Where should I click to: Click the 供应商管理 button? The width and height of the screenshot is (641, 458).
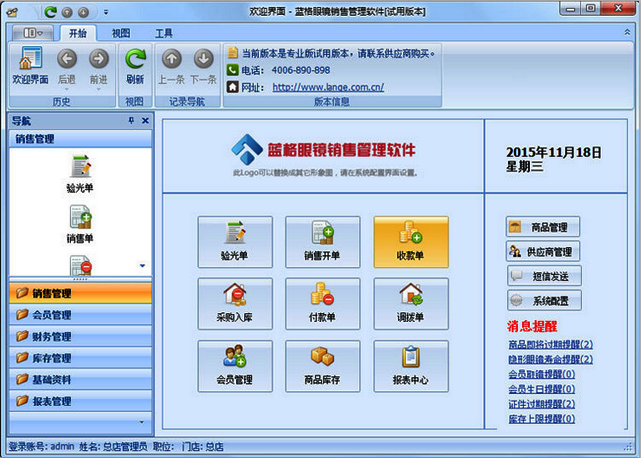543,251
